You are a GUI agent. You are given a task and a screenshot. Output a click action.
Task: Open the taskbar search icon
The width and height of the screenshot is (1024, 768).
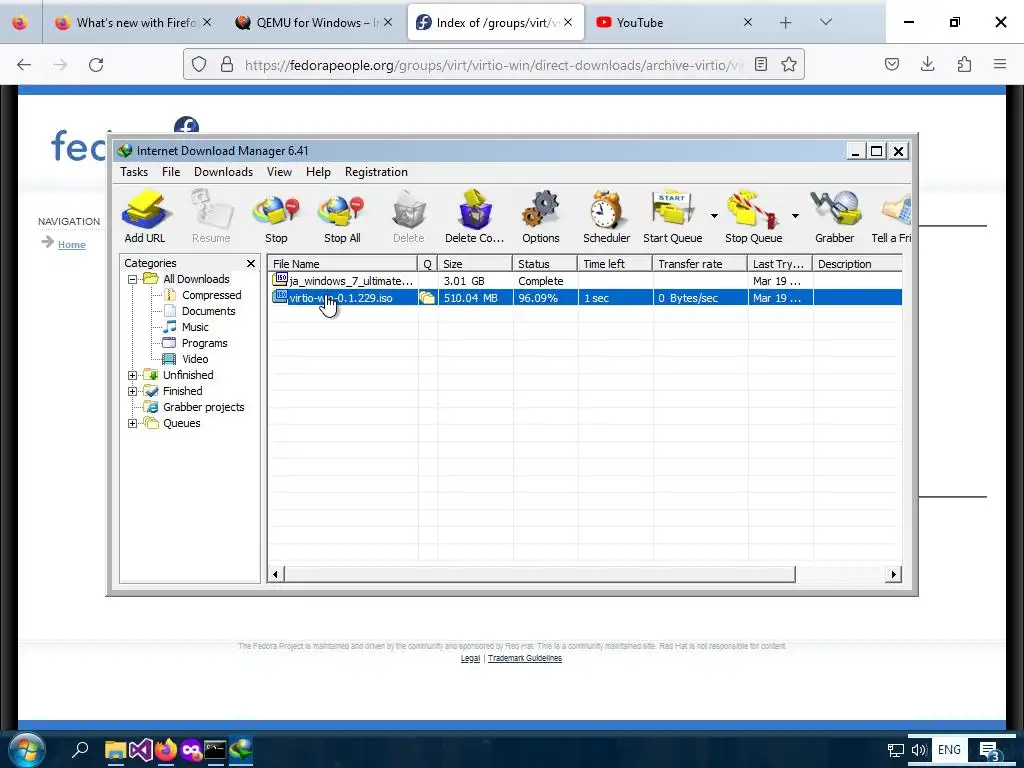[x=80, y=750]
